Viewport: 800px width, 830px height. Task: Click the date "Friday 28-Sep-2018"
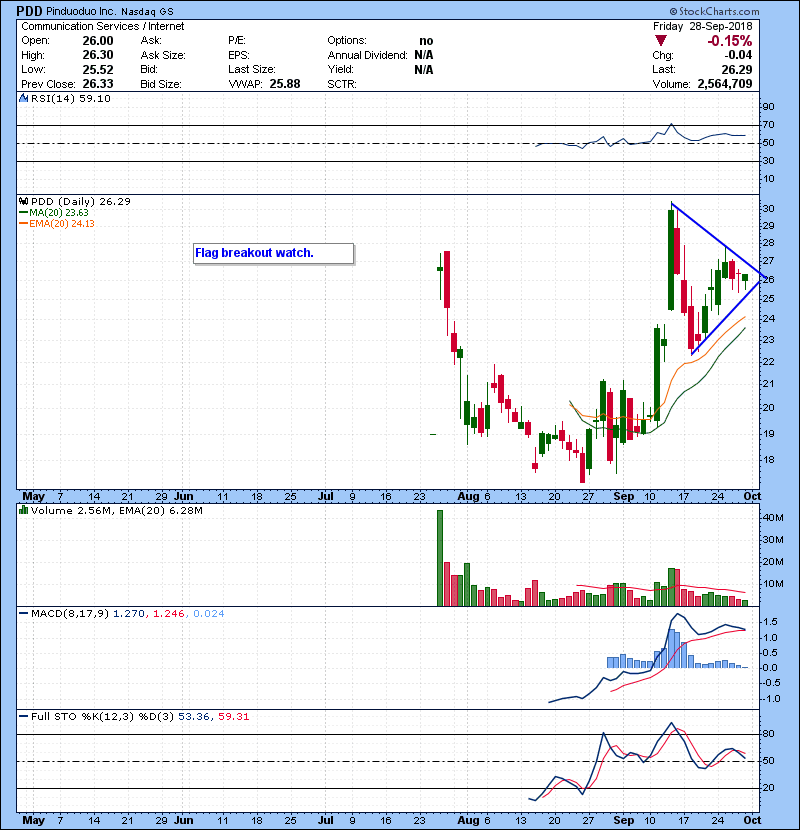pos(703,26)
